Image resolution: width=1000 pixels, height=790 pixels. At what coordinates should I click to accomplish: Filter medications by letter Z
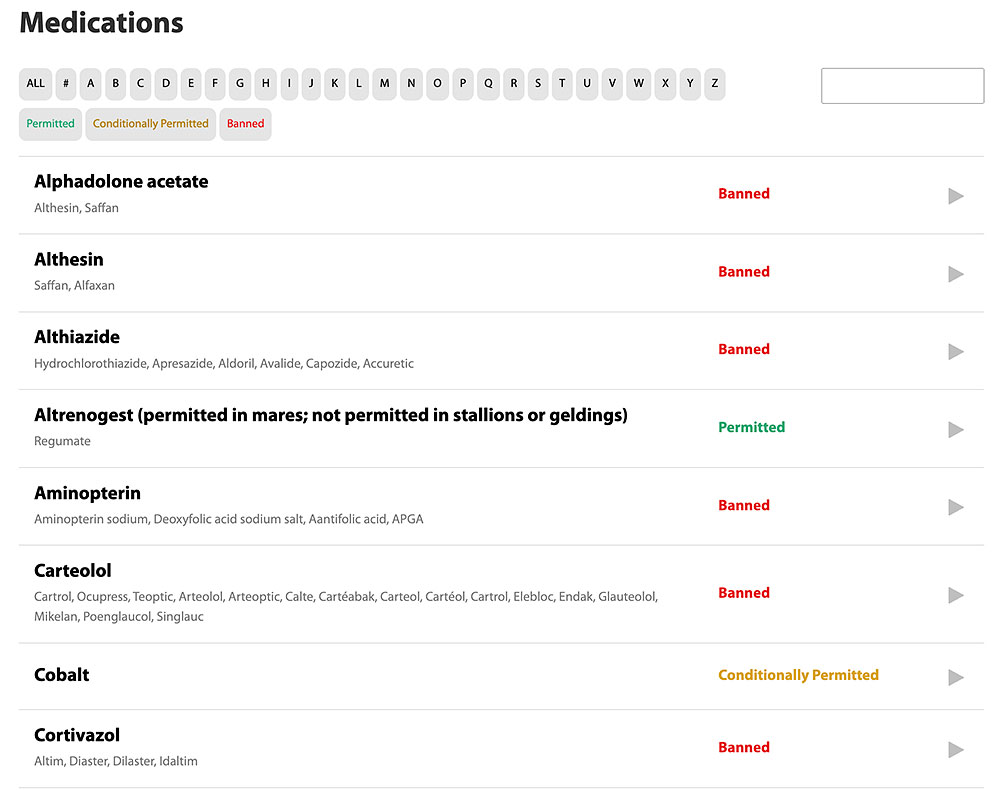click(x=714, y=84)
